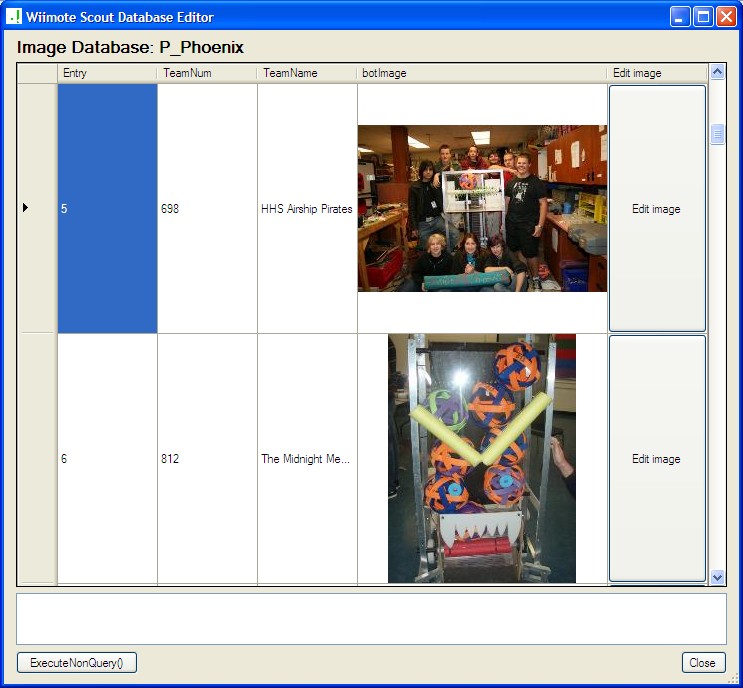Select Entry cell with value 5
Image resolution: width=743 pixels, height=688 pixels.
(108, 208)
